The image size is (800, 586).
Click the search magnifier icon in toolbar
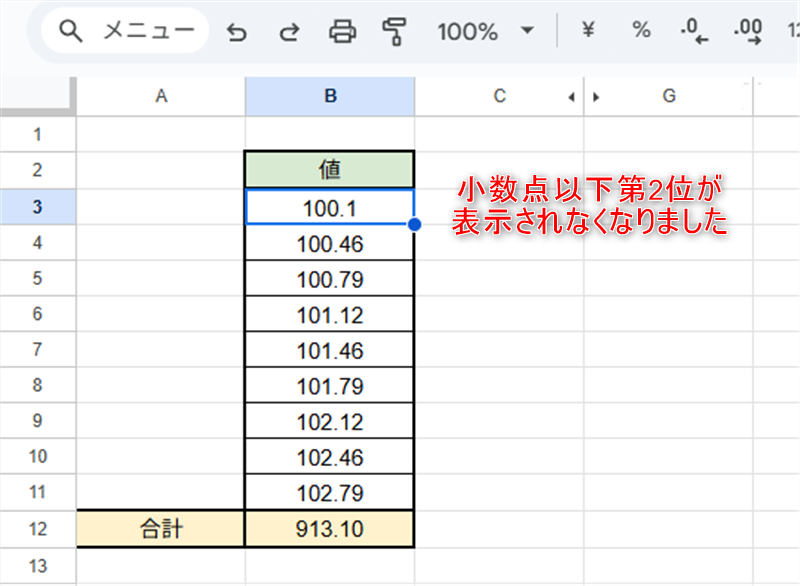(70, 31)
